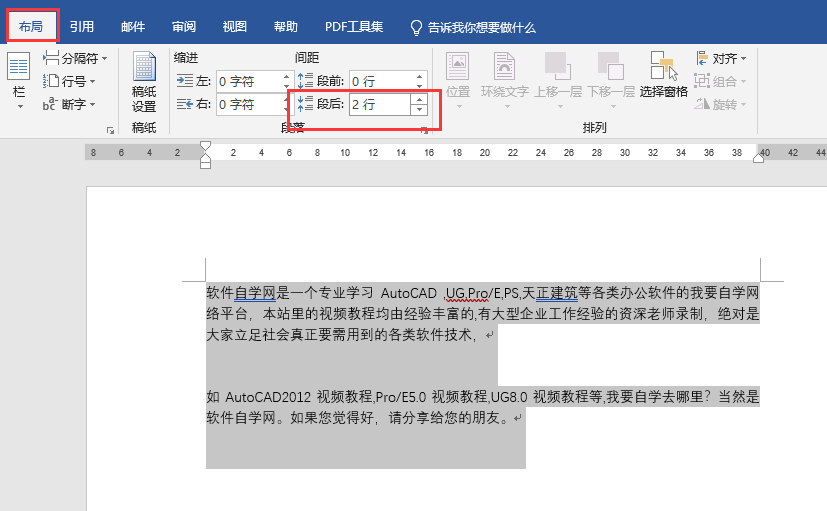Click the 排列 arrange group label
This screenshot has height=511, width=827.
tap(594, 128)
